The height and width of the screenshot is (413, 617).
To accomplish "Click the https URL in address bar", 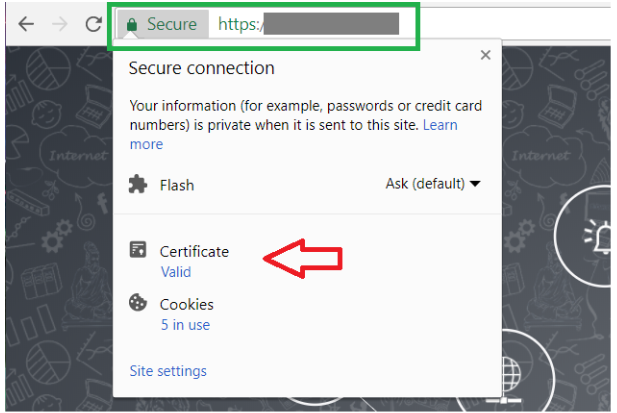I will [x=308, y=24].
